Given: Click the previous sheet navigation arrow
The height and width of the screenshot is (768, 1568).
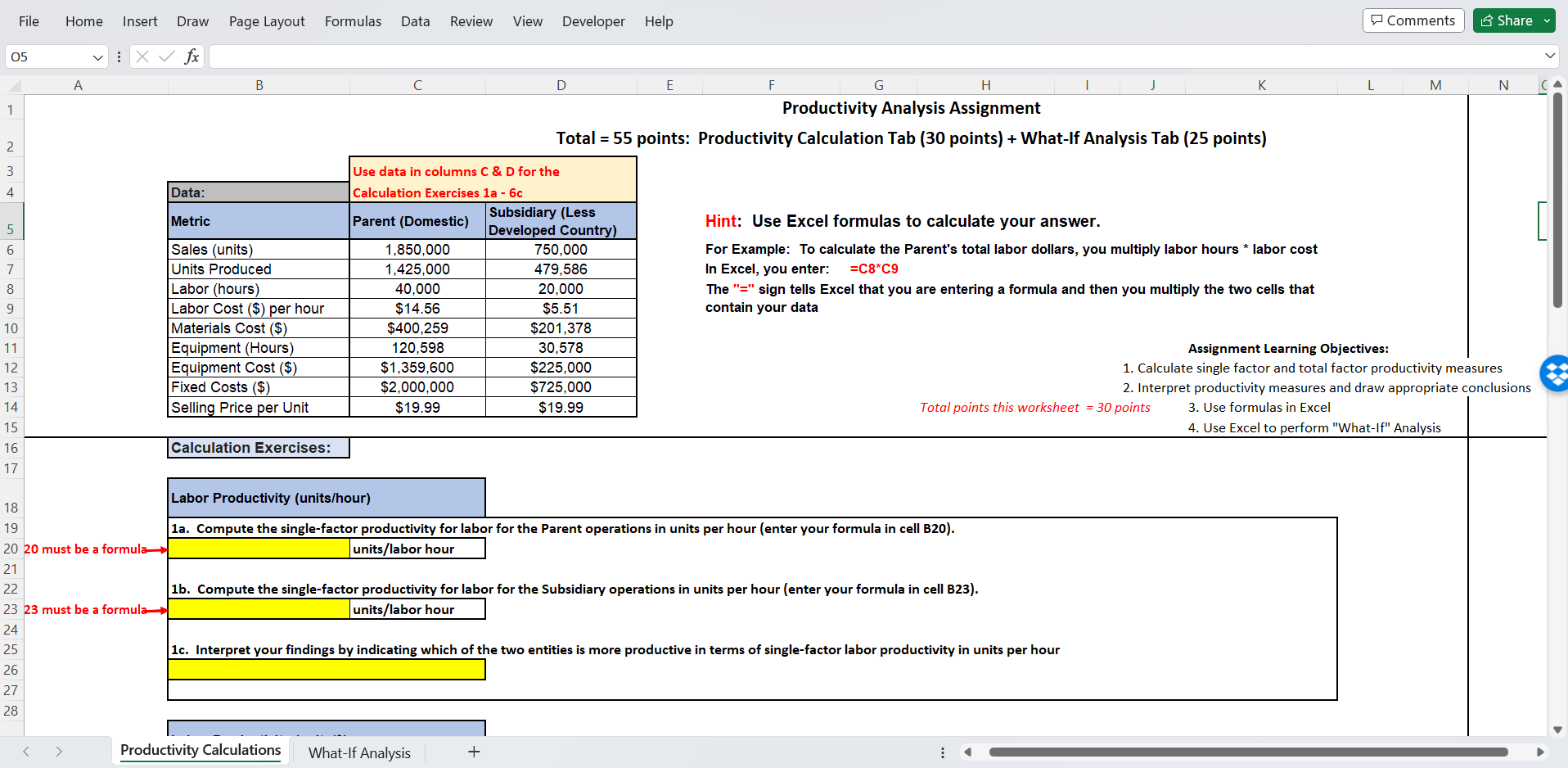Looking at the screenshot, I should pyautogui.click(x=26, y=751).
